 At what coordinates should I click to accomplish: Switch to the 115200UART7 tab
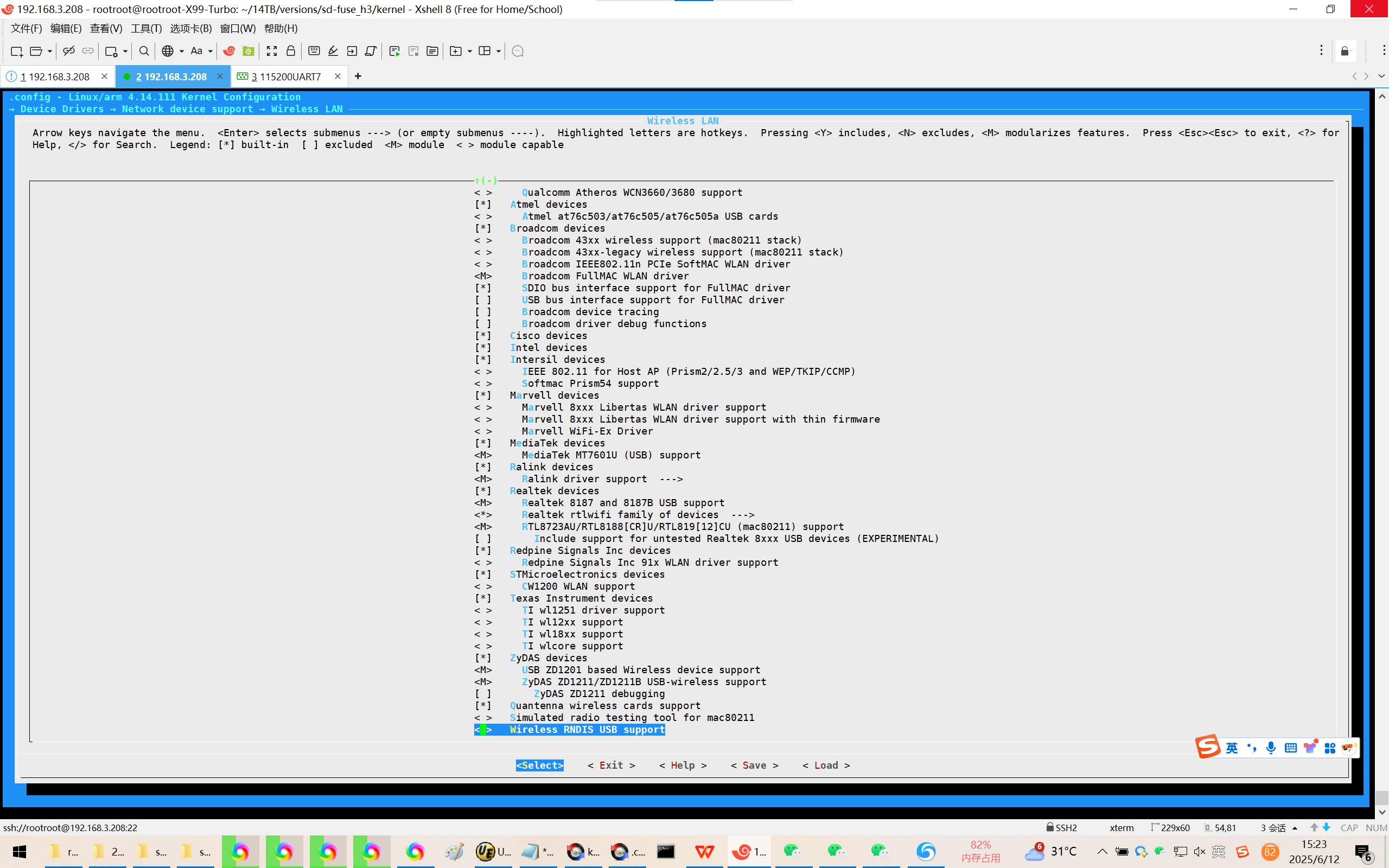click(289, 76)
